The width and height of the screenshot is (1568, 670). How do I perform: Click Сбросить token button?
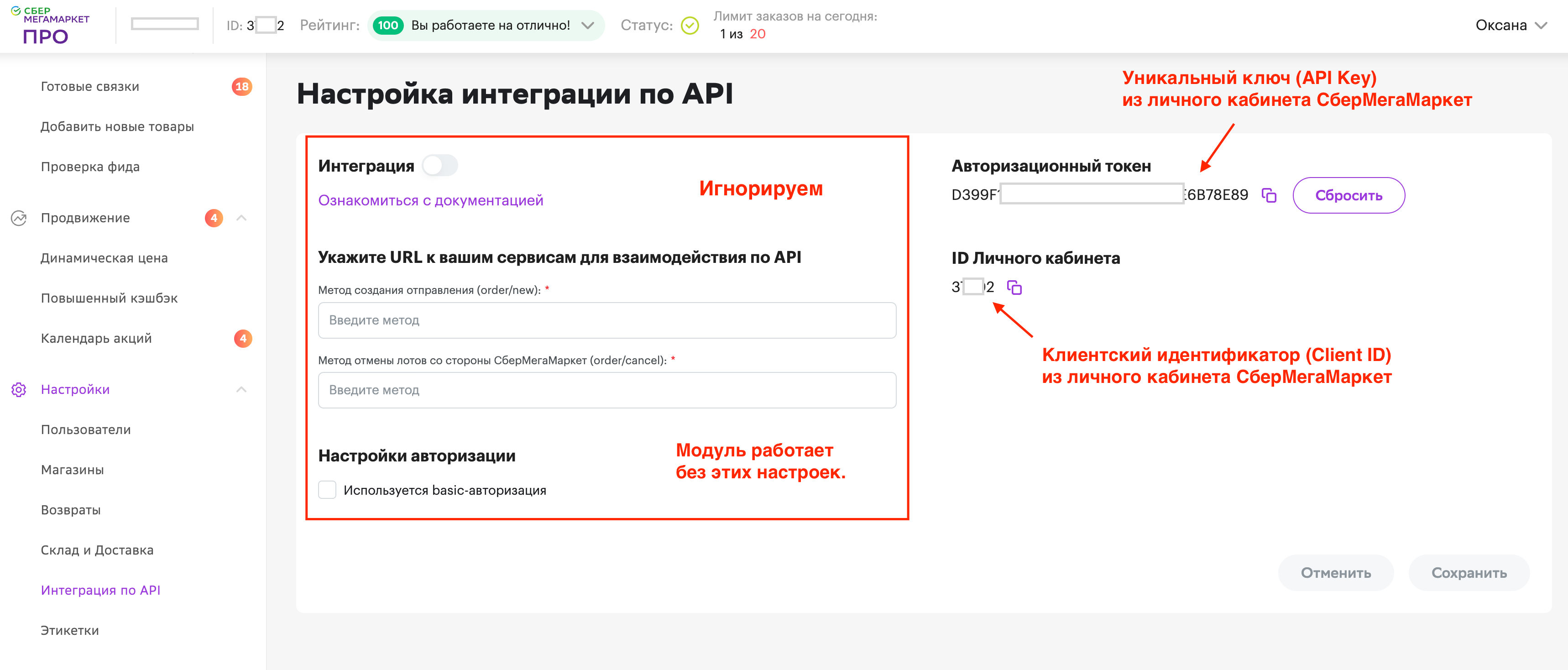tap(1349, 195)
